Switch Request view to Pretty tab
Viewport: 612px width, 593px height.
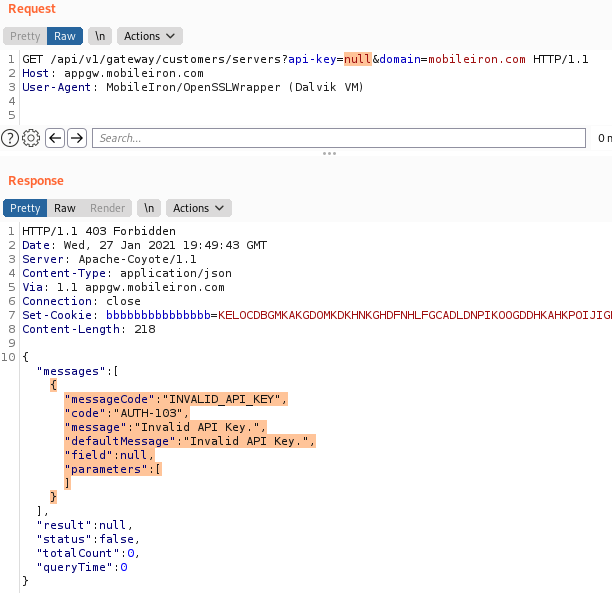(x=25, y=36)
